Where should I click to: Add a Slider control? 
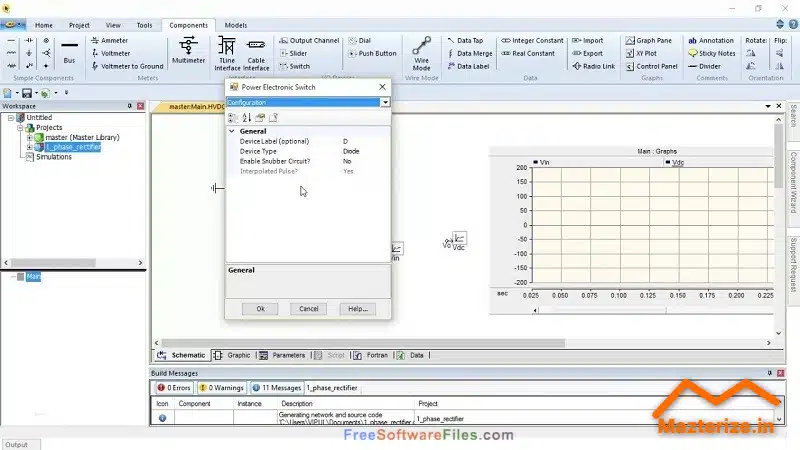tap(293, 53)
